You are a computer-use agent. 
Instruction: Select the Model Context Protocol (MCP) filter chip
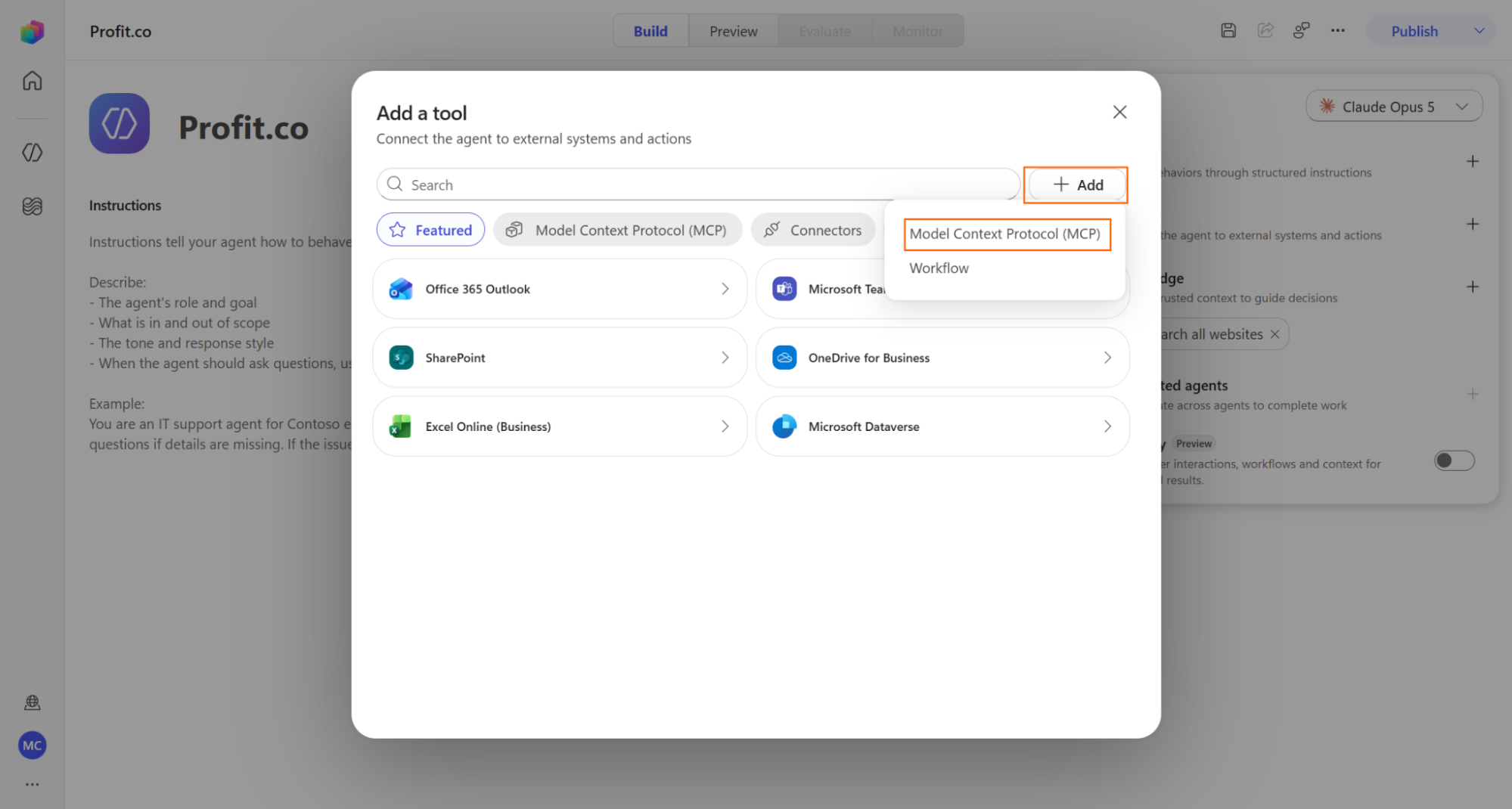(x=617, y=230)
